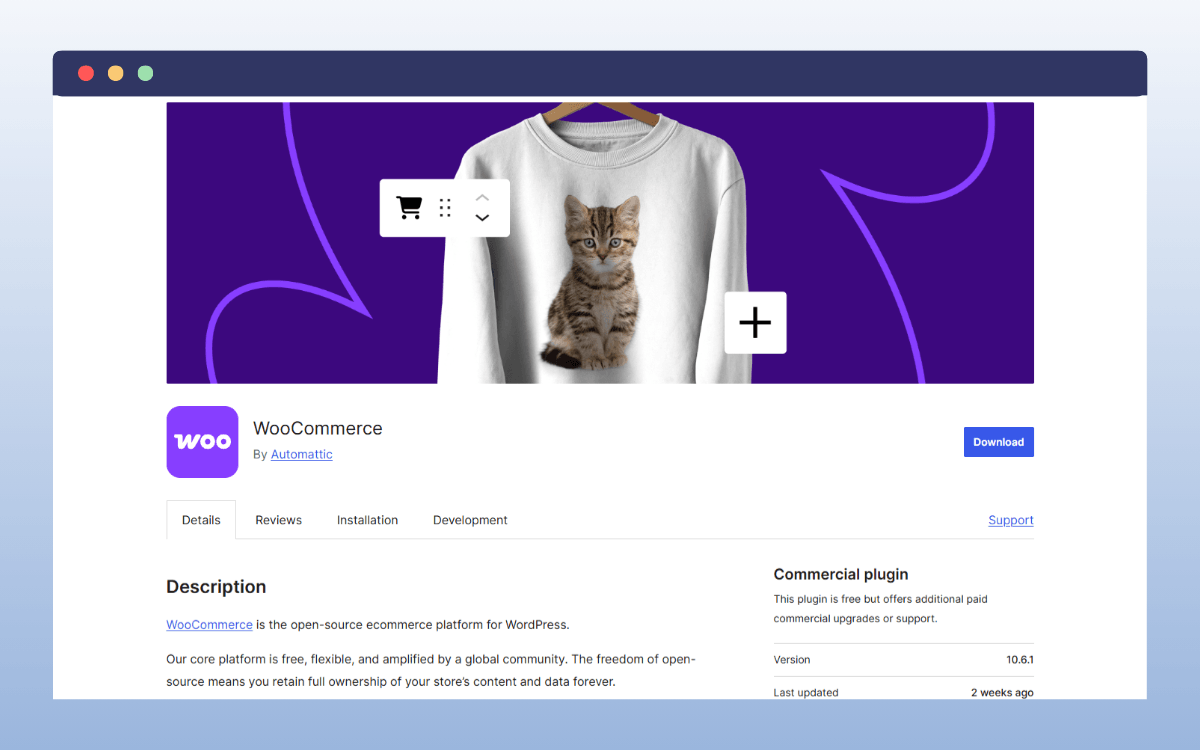This screenshot has width=1200, height=750.
Task: Follow the Automattic author link
Action: (301, 453)
